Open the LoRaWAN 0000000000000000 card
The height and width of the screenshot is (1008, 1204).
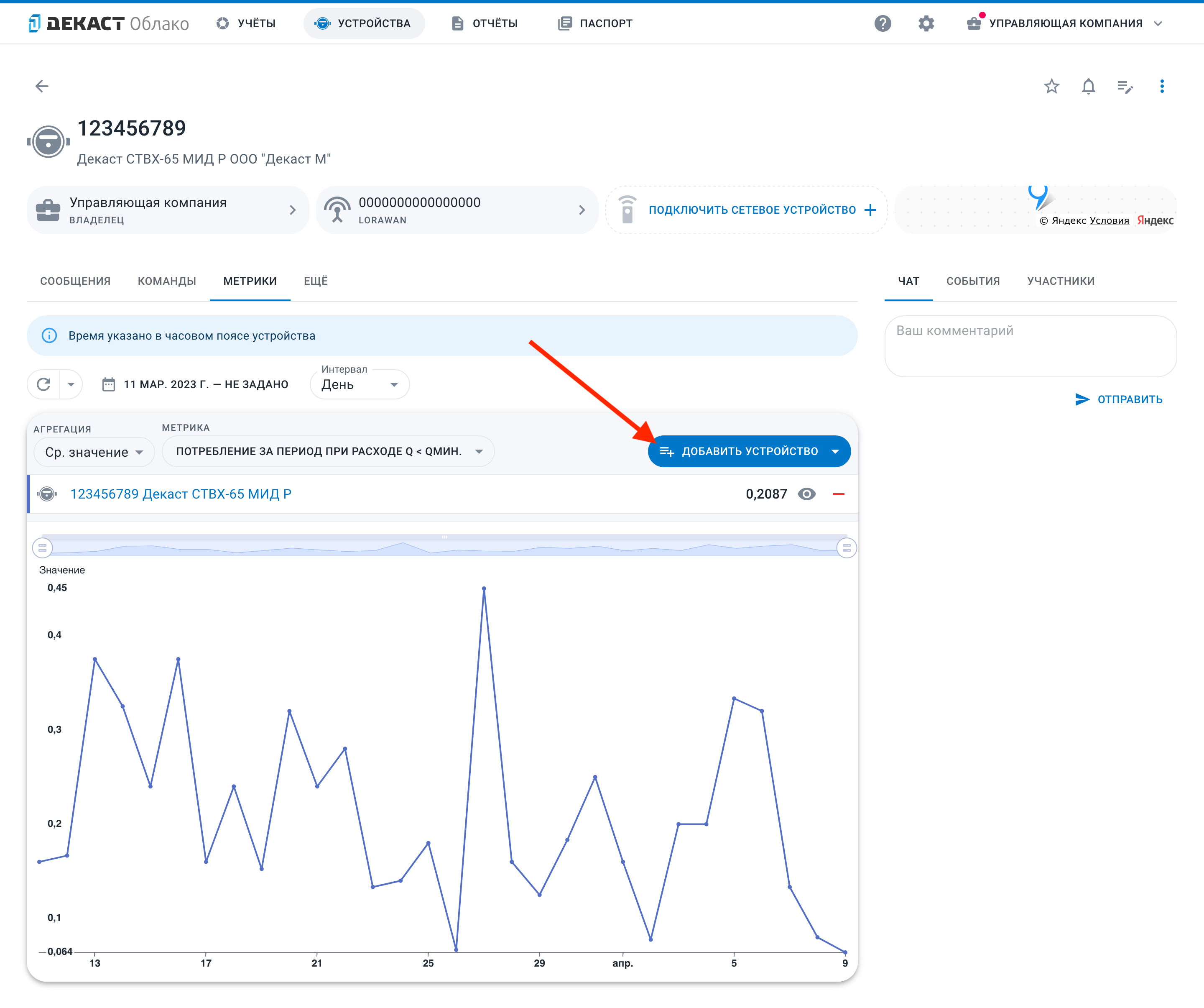click(457, 210)
